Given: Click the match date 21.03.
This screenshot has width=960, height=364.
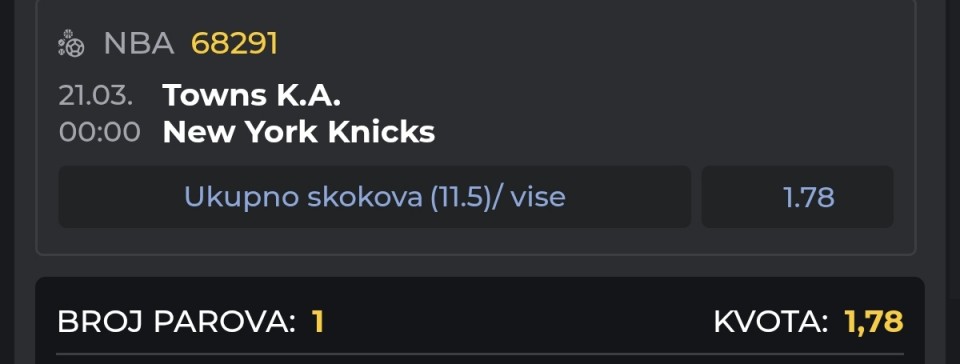Looking at the screenshot, I should tap(96, 96).
